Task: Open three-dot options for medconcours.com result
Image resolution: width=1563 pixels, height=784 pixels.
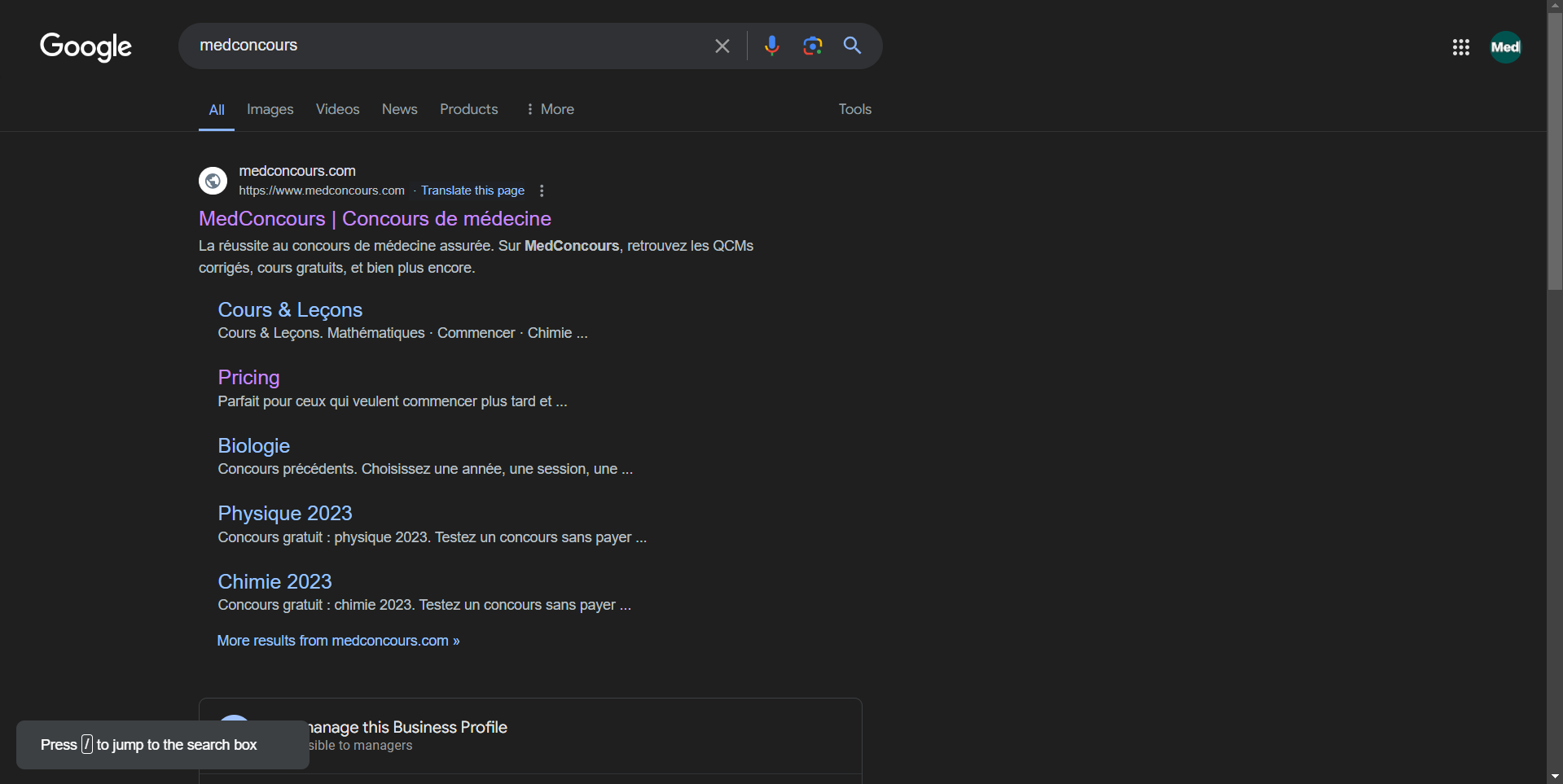Action: tap(542, 191)
